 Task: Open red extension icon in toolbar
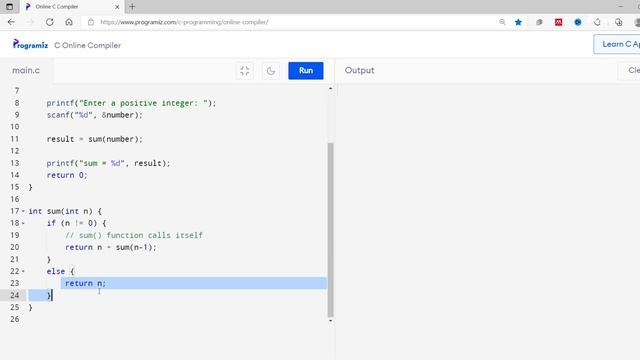coord(558,22)
